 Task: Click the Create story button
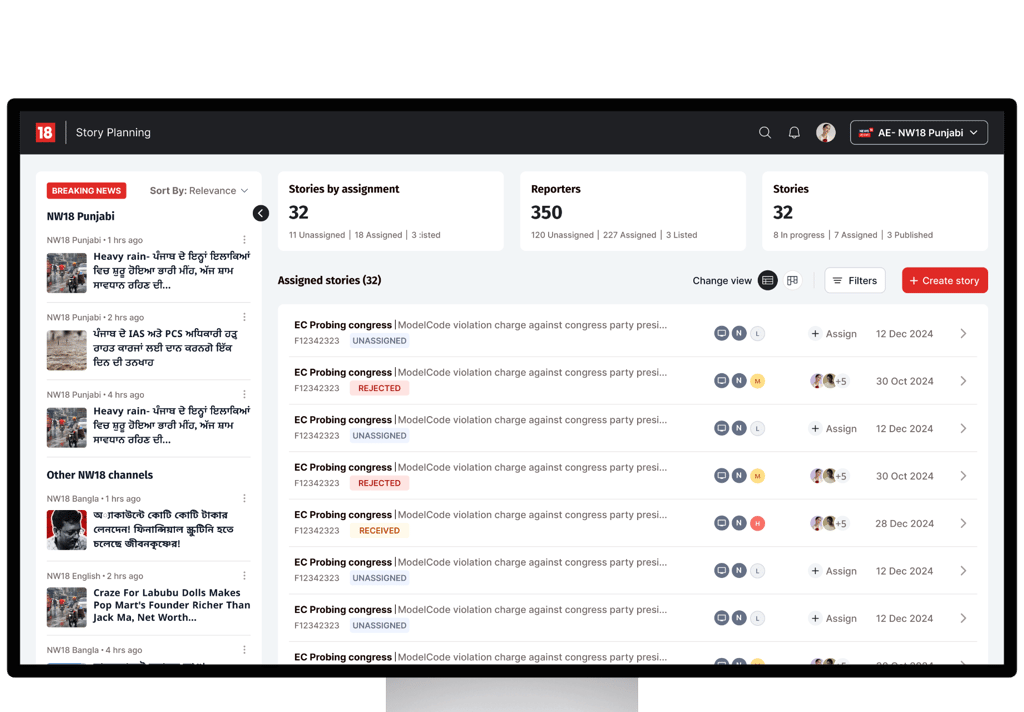pyautogui.click(x=944, y=280)
